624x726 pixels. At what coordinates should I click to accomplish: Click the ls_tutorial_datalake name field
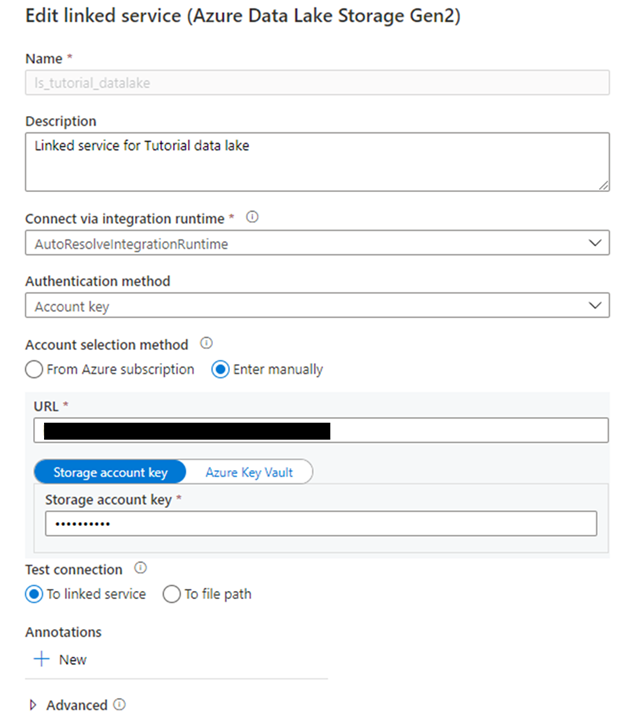click(x=317, y=82)
